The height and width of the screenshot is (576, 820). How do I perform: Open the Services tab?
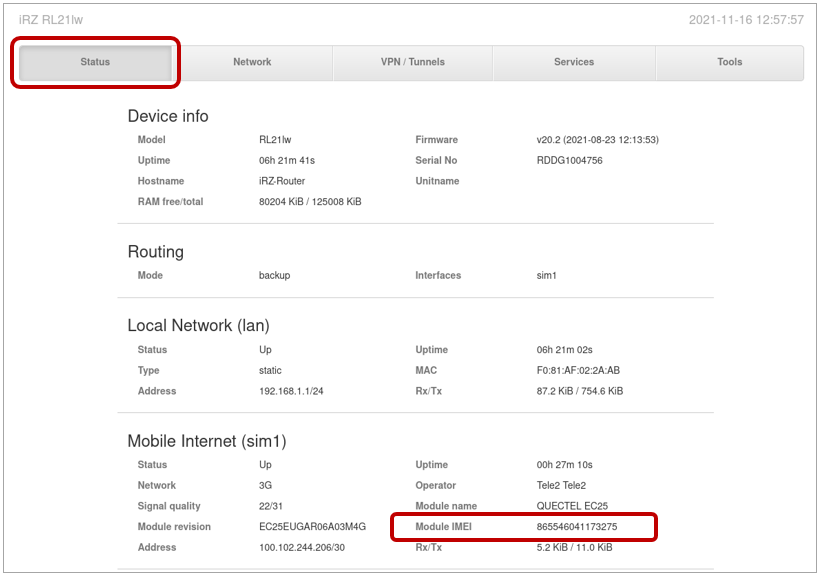coord(573,62)
